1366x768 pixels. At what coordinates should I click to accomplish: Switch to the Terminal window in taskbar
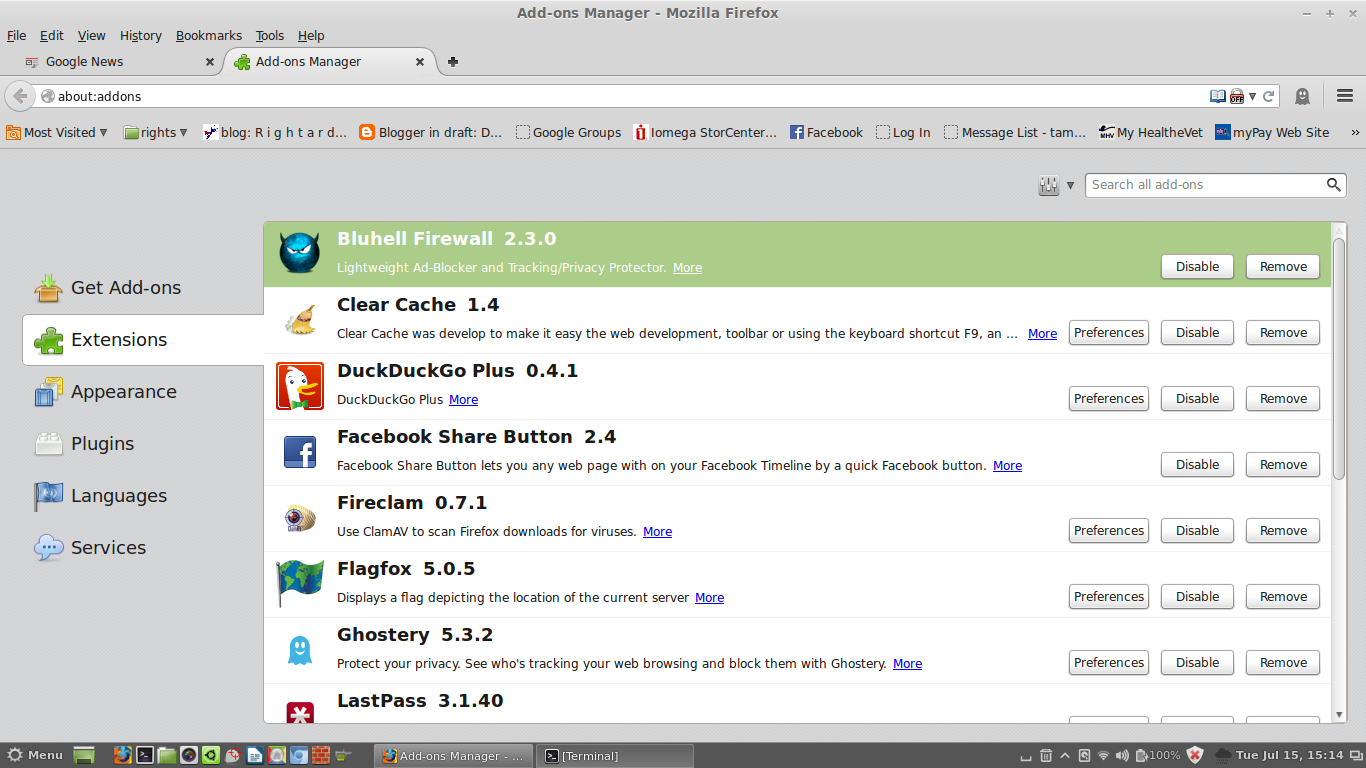click(x=617, y=756)
